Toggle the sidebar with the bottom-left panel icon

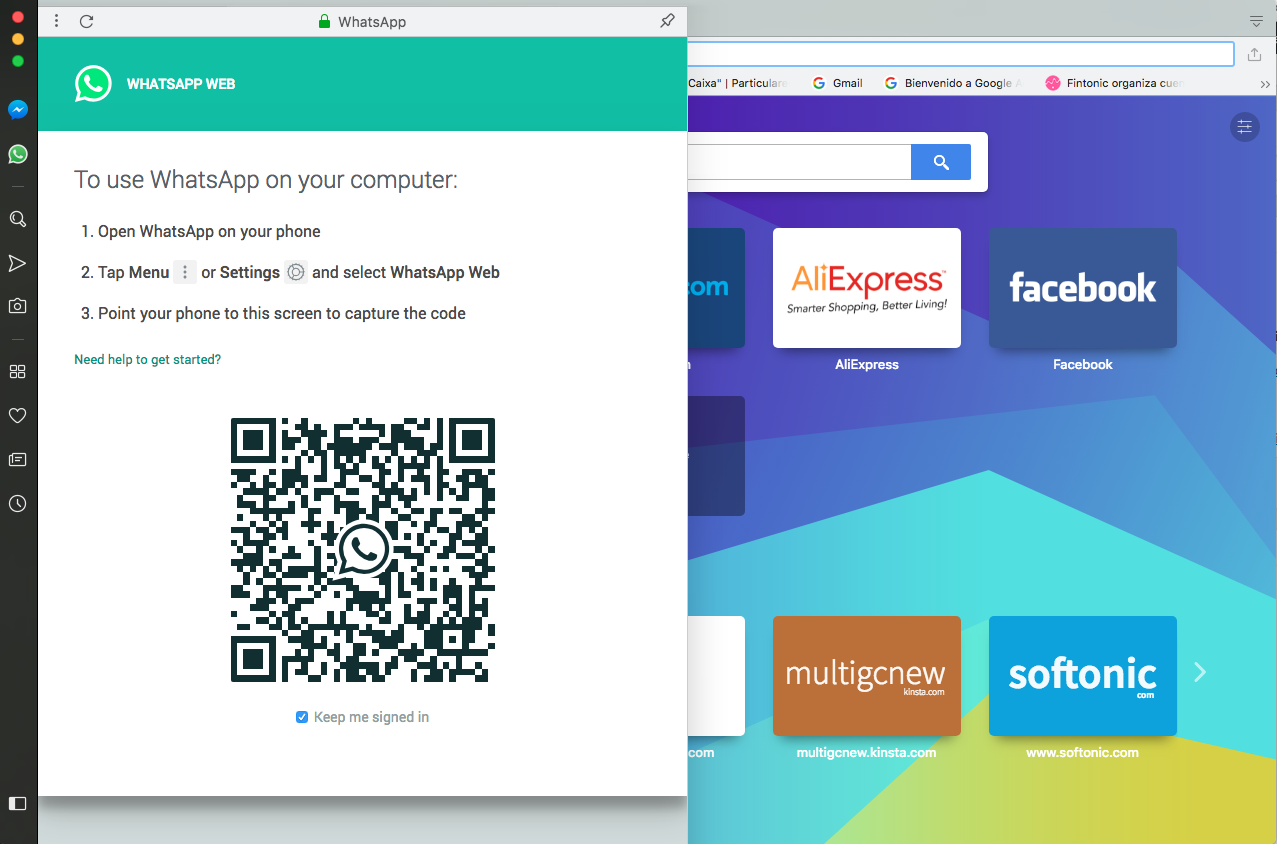[x=17, y=803]
